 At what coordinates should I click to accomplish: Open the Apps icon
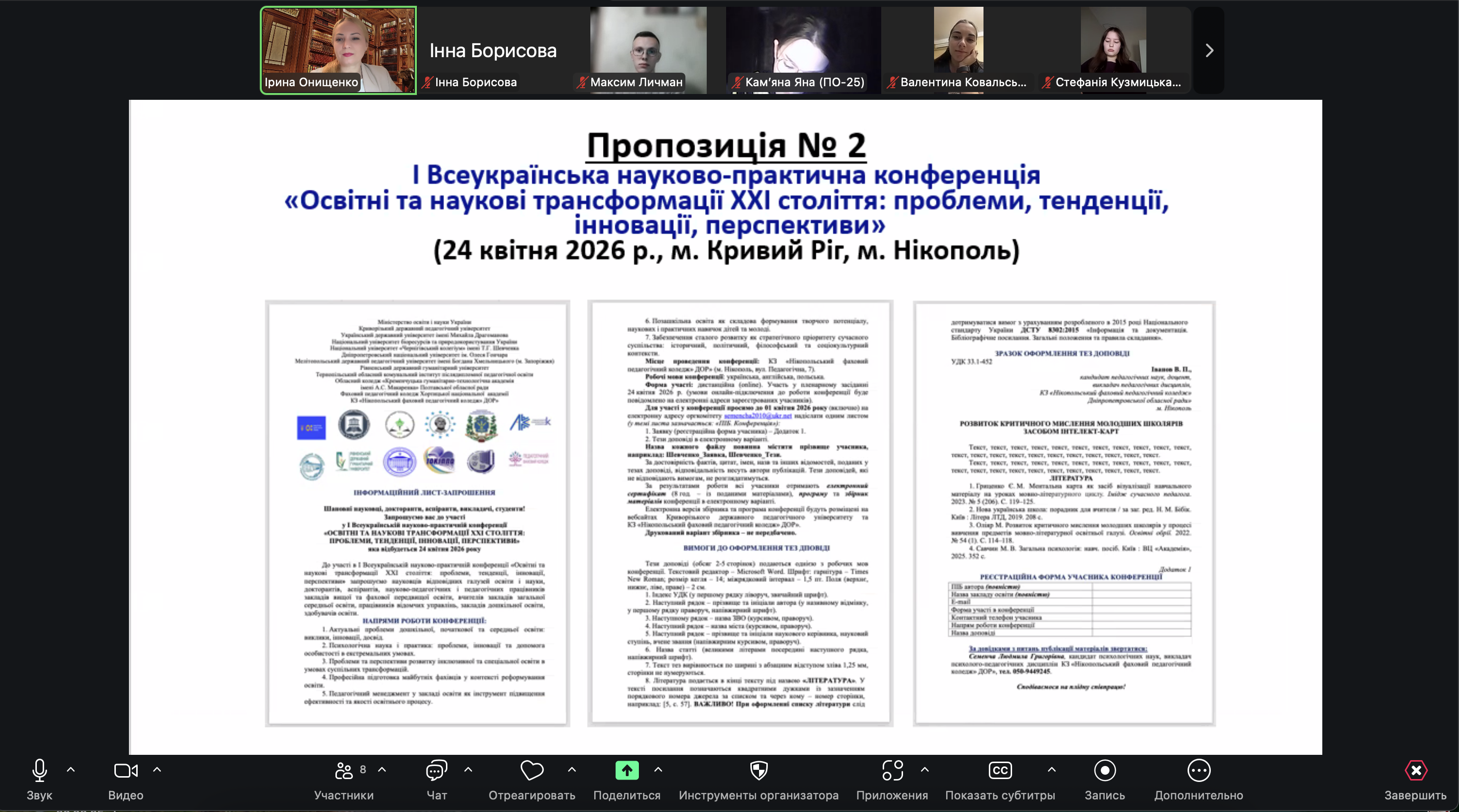coord(892,771)
